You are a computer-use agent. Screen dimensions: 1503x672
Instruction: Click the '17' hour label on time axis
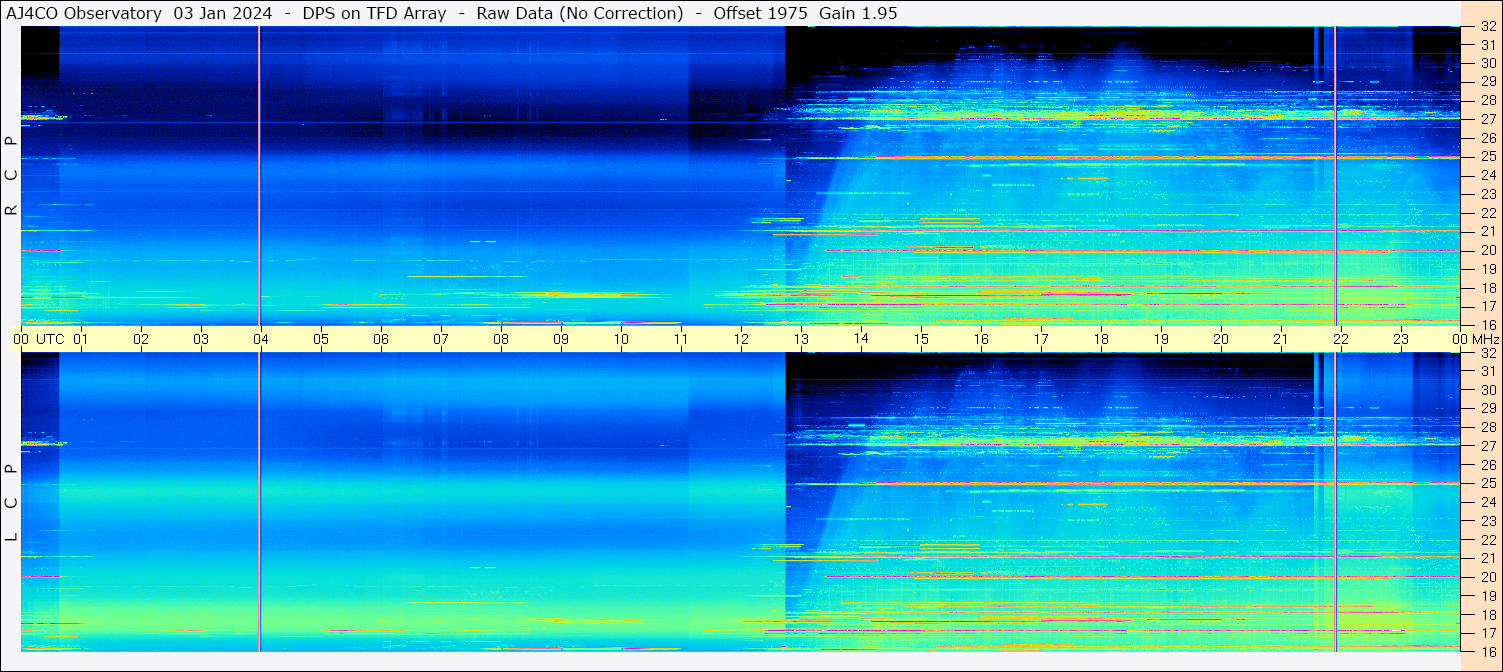click(1041, 339)
